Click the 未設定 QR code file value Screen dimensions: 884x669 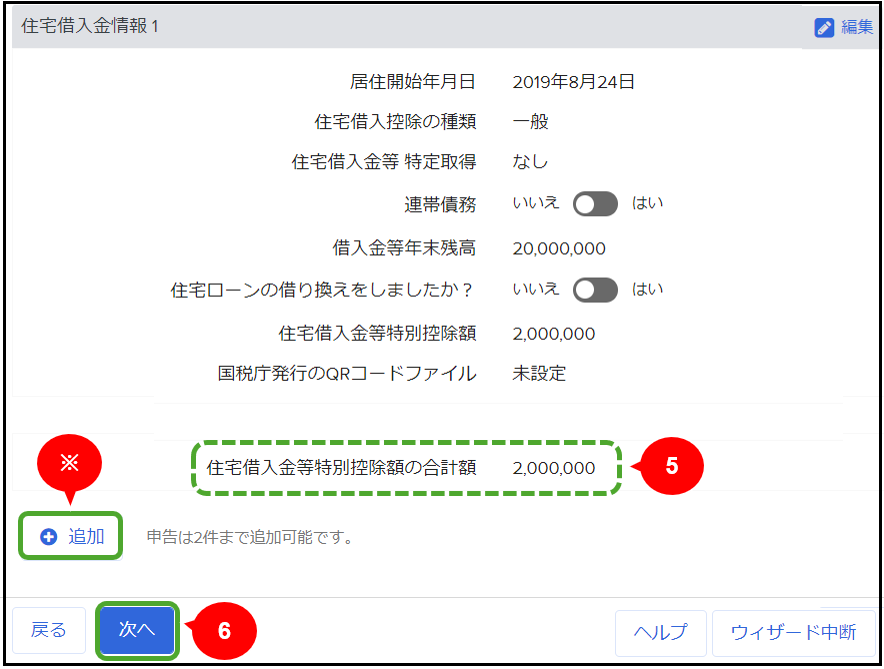539,374
